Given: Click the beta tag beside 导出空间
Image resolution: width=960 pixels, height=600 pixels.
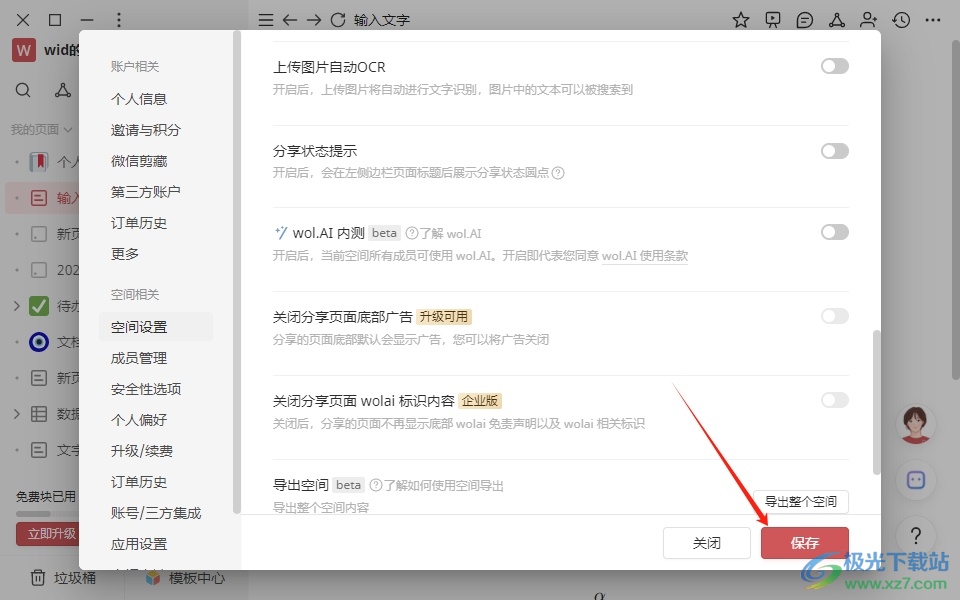Looking at the screenshot, I should (x=348, y=485).
